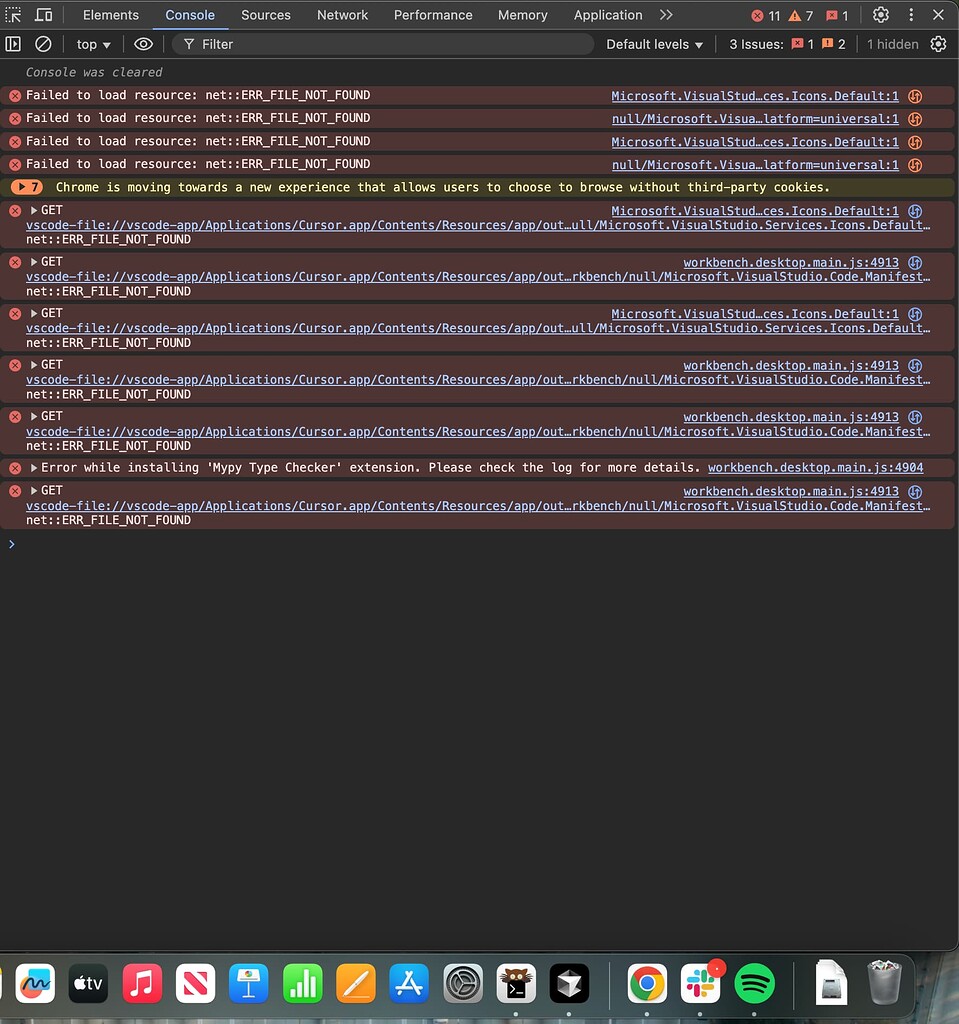The height and width of the screenshot is (1024, 959).
Task: Select the inspect element tool icon
Action: 14,15
